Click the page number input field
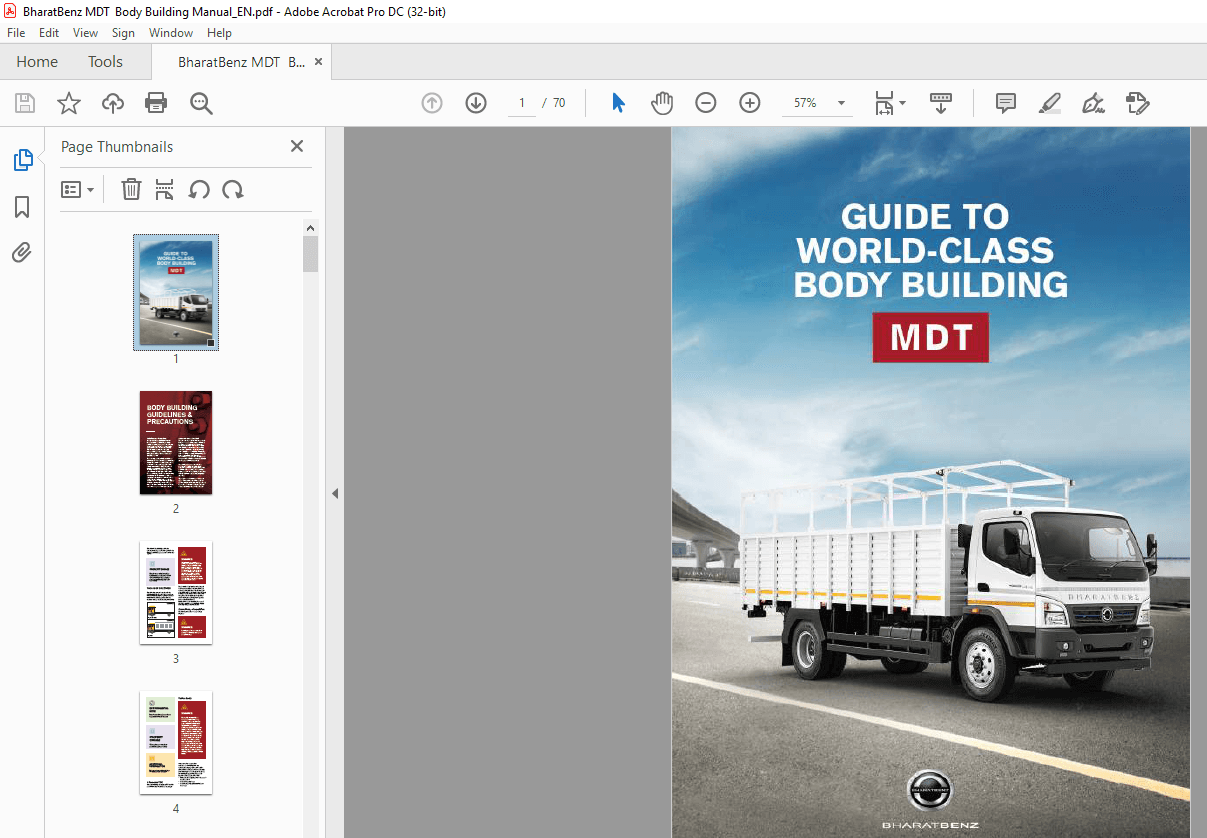Screen dimensions: 1207x838 (520, 102)
